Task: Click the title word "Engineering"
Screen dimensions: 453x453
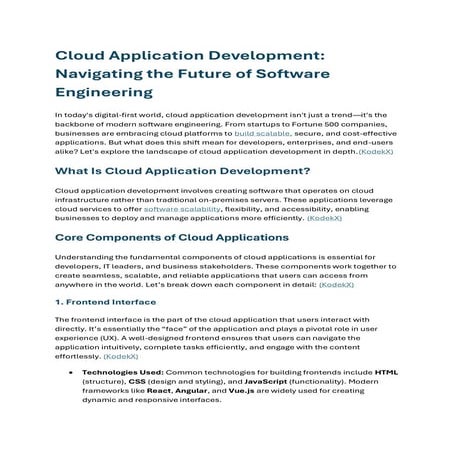Action: tap(104, 92)
